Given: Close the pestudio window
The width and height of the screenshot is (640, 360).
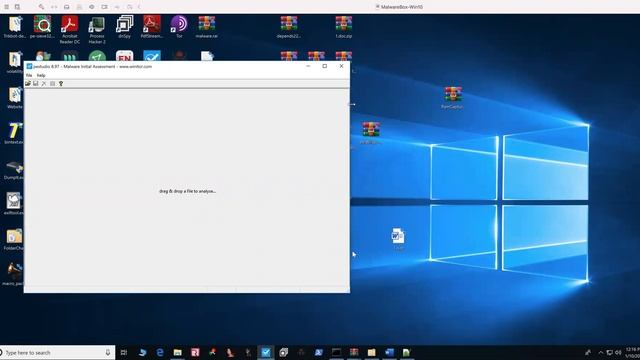Looking at the screenshot, I should click(342, 66).
